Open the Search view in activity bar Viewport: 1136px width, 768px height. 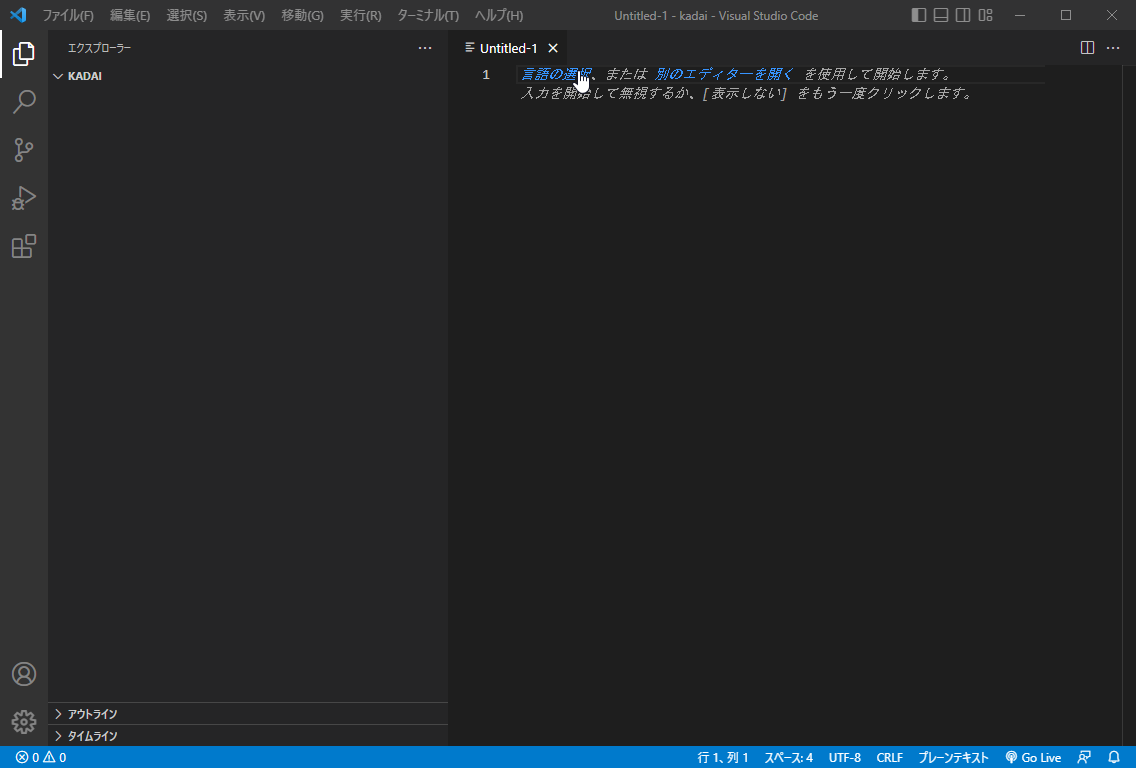pos(24,102)
